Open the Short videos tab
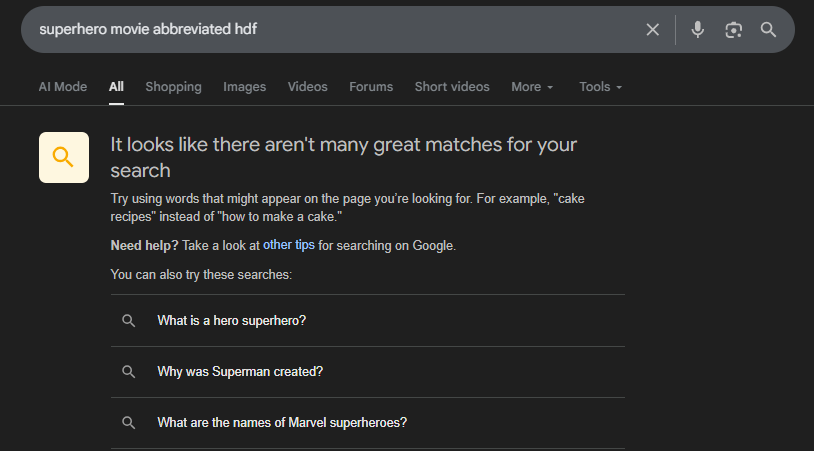This screenshot has height=451, width=814. (452, 87)
